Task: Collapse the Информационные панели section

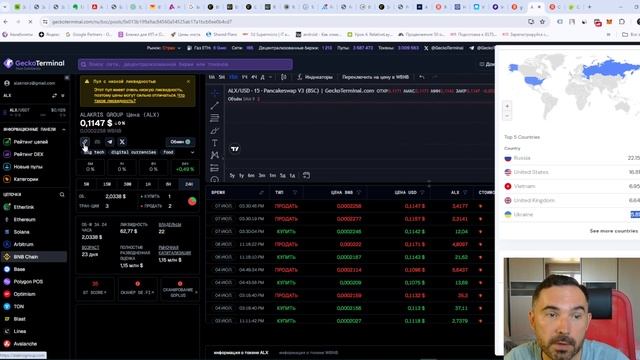Action: [64, 129]
